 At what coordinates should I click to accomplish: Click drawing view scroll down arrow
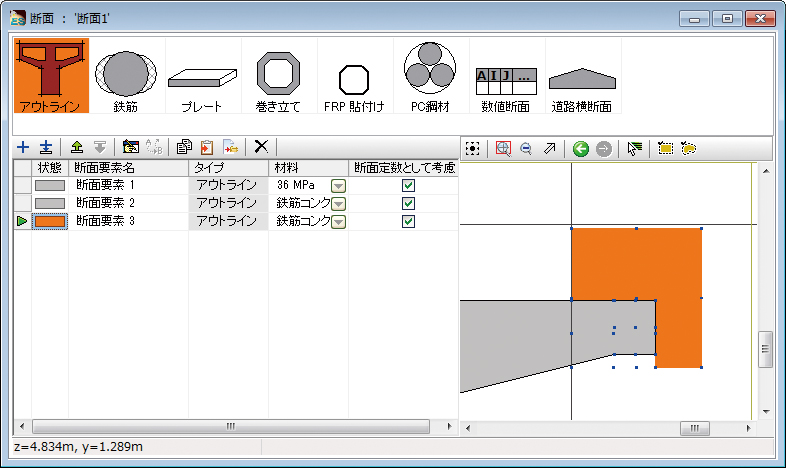(766, 412)
